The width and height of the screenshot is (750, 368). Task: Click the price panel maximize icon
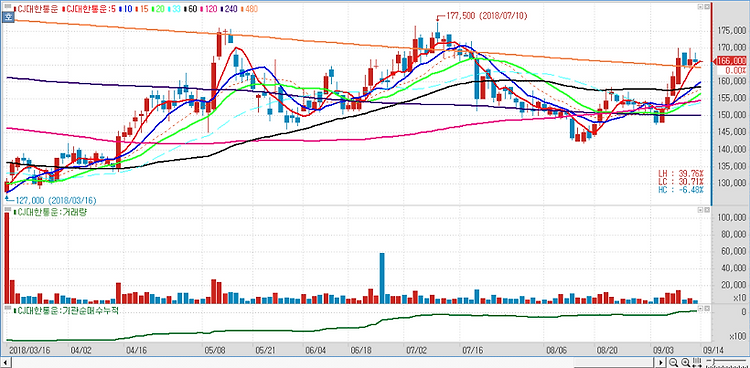click(x=700, y=7)
